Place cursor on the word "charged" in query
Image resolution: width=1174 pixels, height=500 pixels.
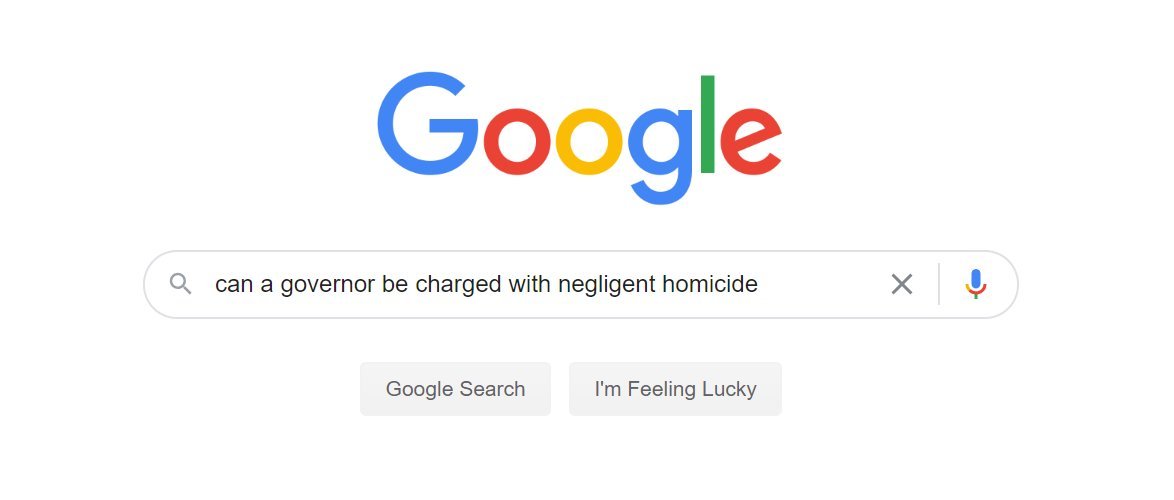[458, 285]
